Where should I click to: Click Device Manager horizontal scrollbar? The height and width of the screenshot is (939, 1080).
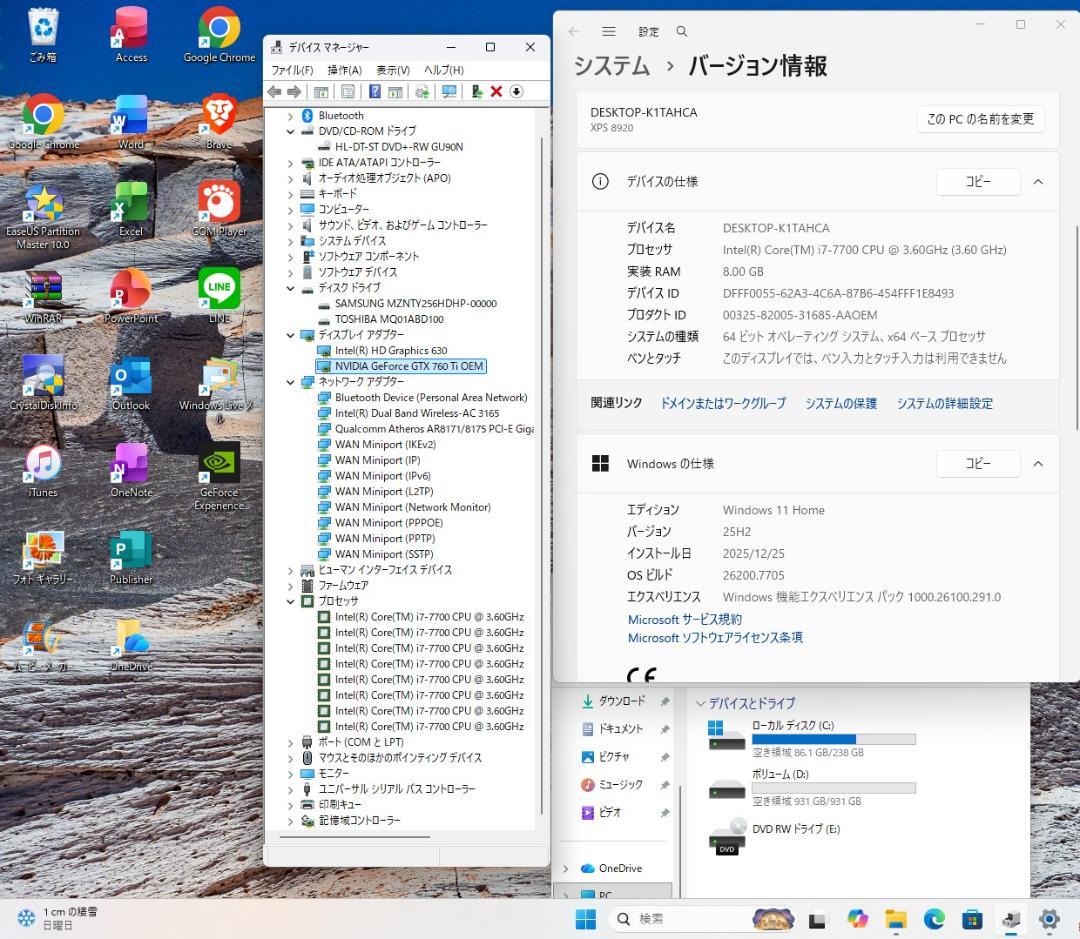[x=355, y=837]
